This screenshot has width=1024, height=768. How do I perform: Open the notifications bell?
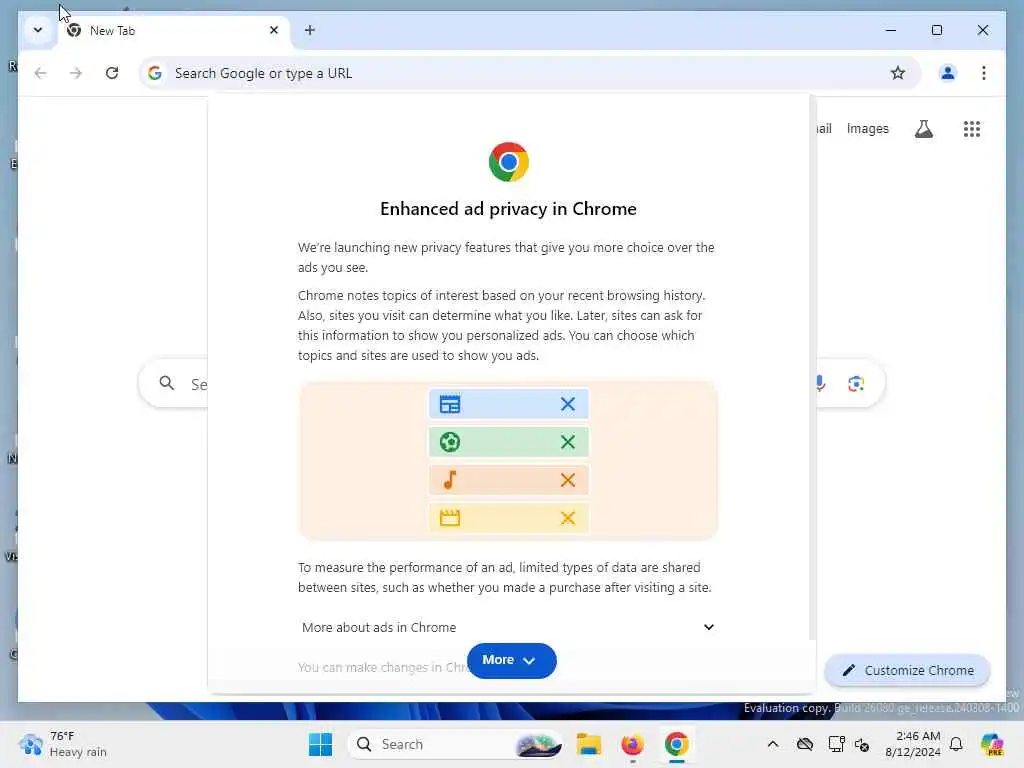pyautogui.click(x=956, y=744)
